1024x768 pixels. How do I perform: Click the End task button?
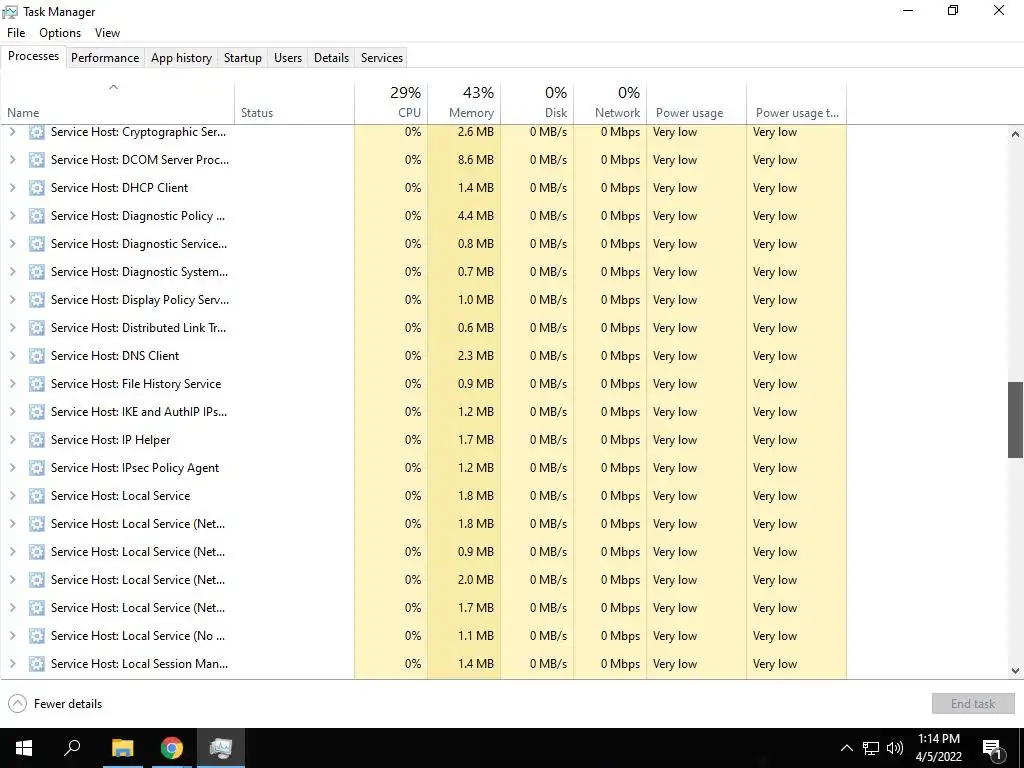click(x=973, y=703)
